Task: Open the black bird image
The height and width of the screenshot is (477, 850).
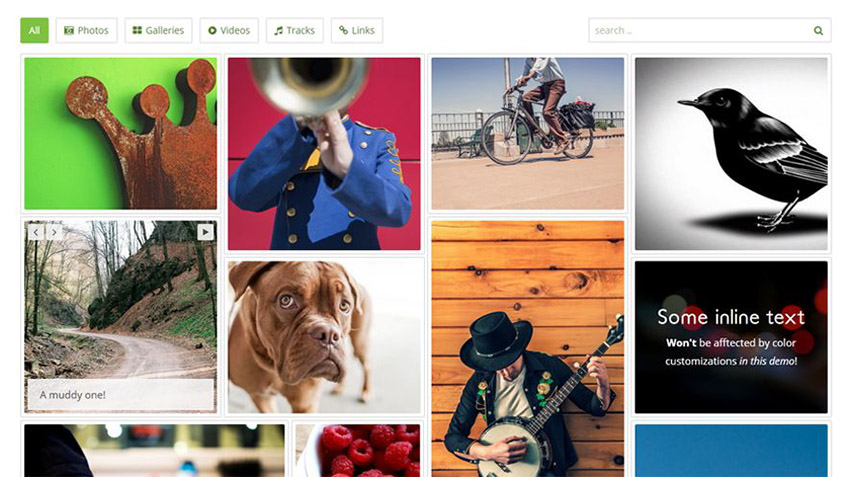Action: [731, 154]
